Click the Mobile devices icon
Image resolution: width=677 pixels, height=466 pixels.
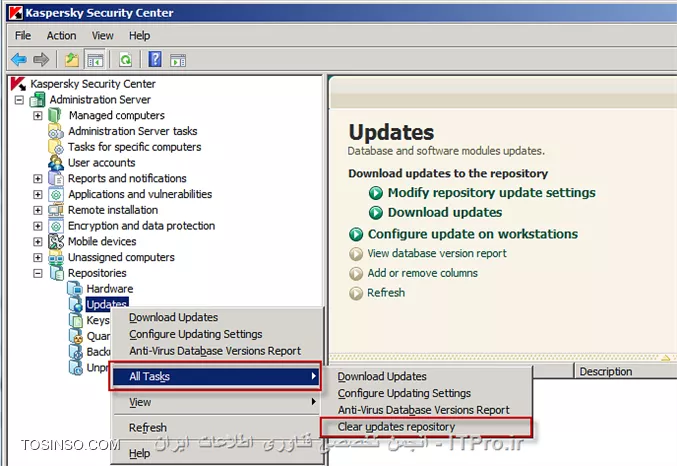(x=56, y=241)
